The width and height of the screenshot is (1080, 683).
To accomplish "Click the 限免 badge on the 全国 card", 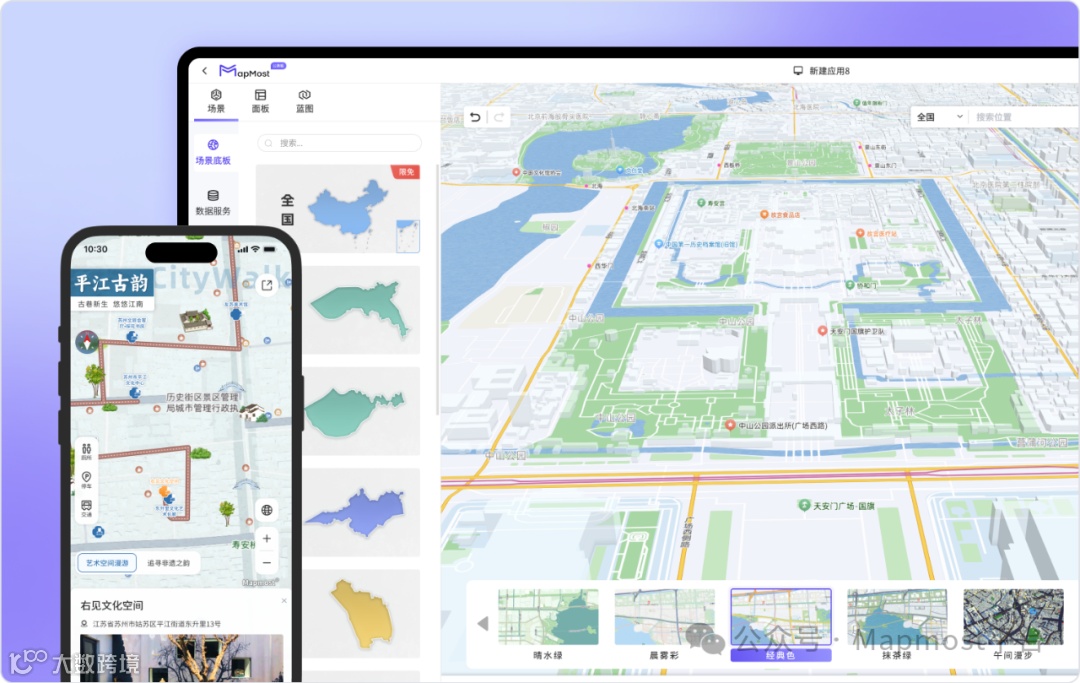I will [406, 172].
